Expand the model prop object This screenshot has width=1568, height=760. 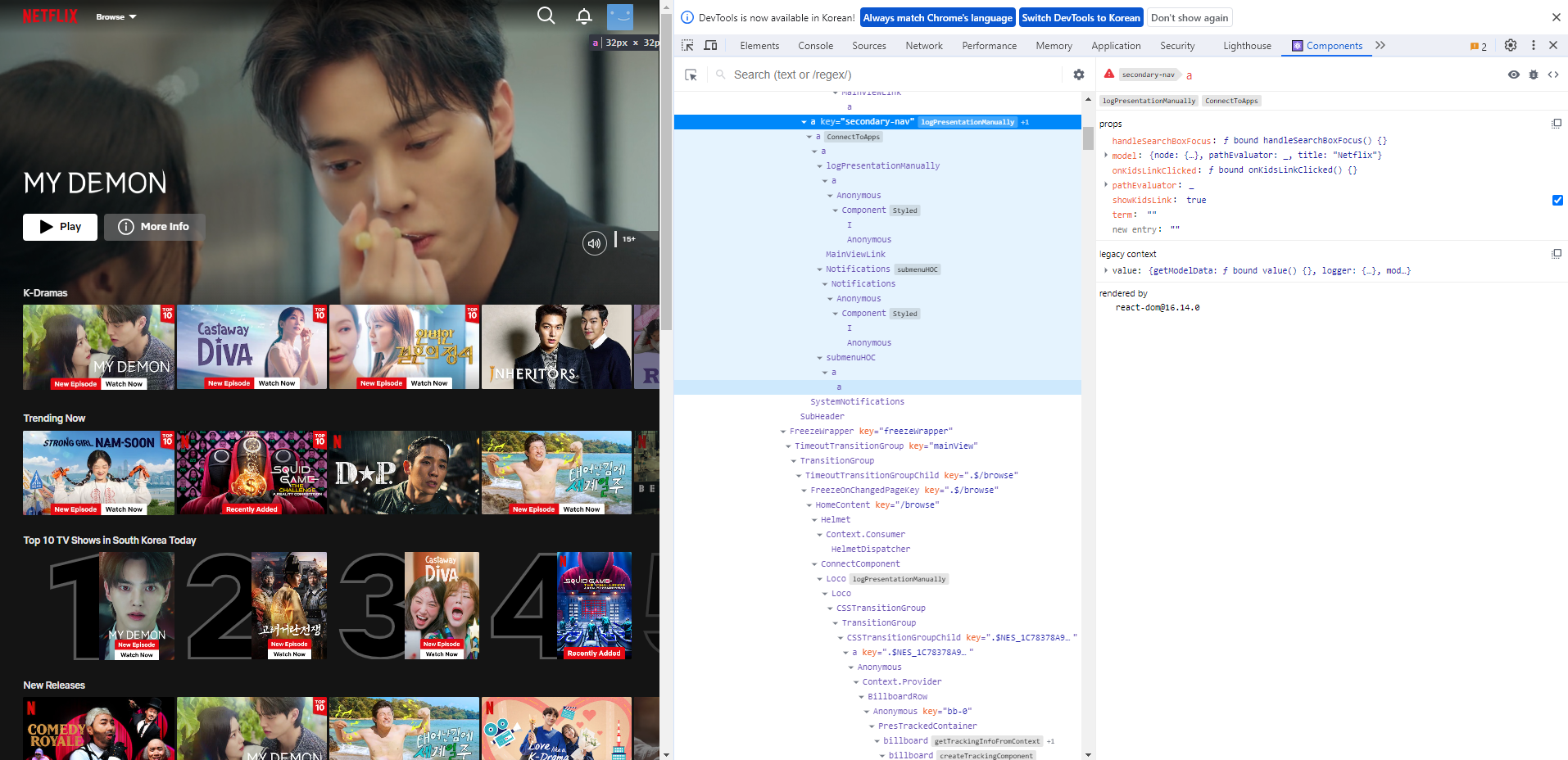pyautogui.click(x=1106, y=155)
